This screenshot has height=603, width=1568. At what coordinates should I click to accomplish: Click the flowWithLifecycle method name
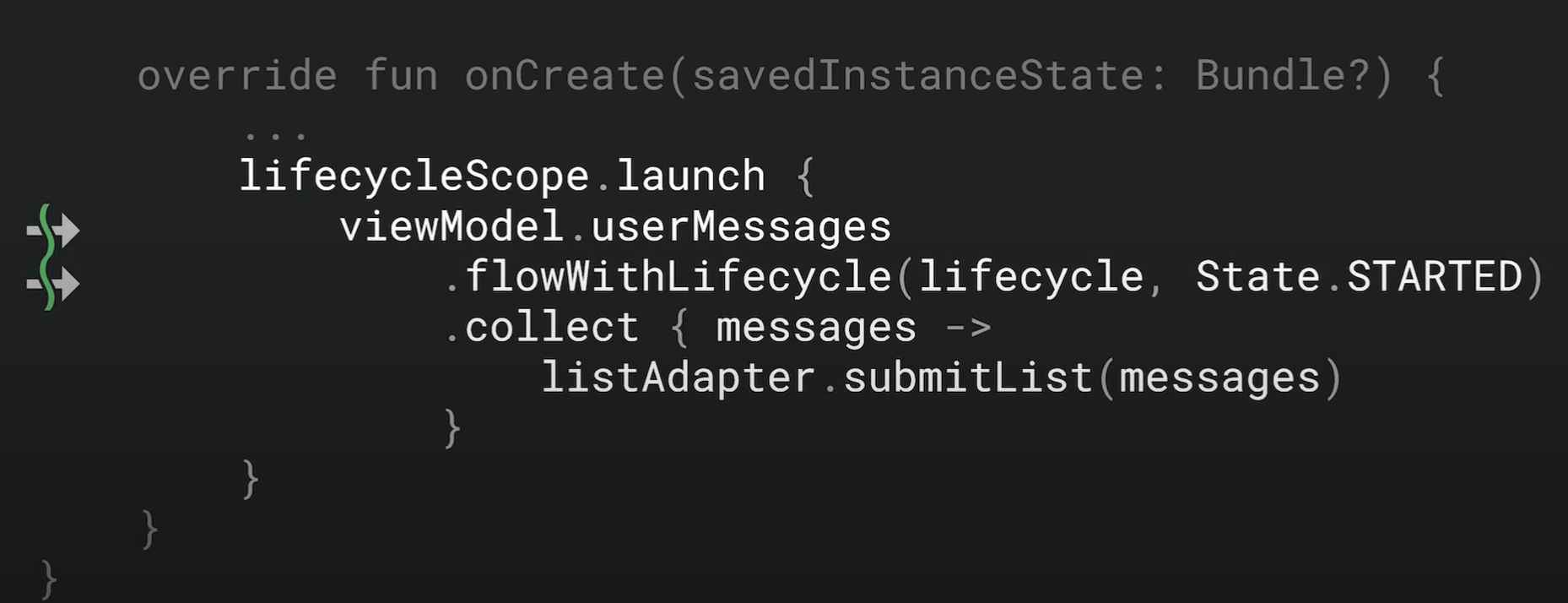[678, 278]
